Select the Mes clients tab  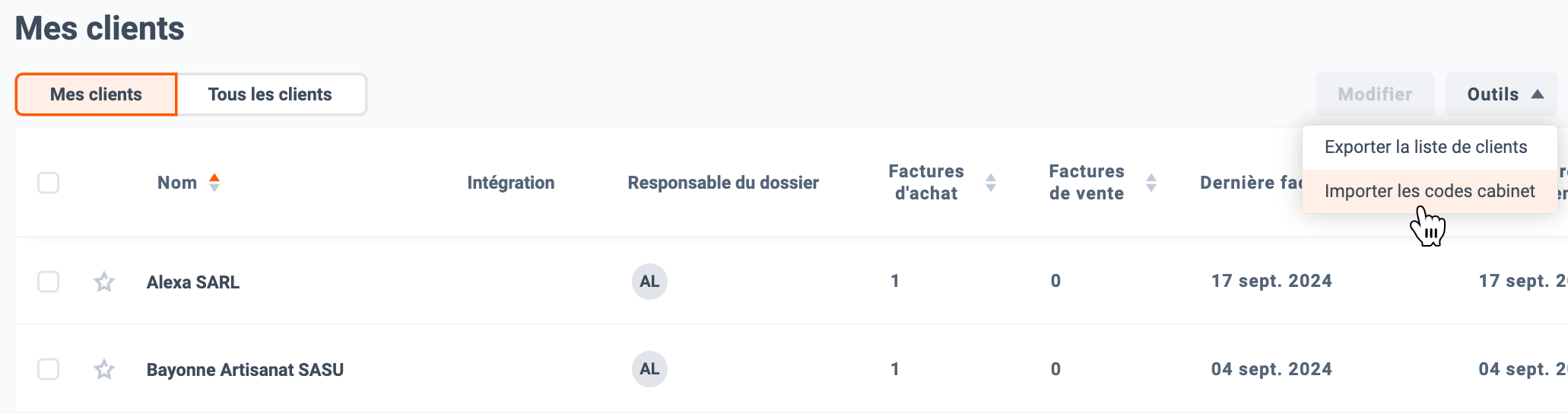coord(97,94)
